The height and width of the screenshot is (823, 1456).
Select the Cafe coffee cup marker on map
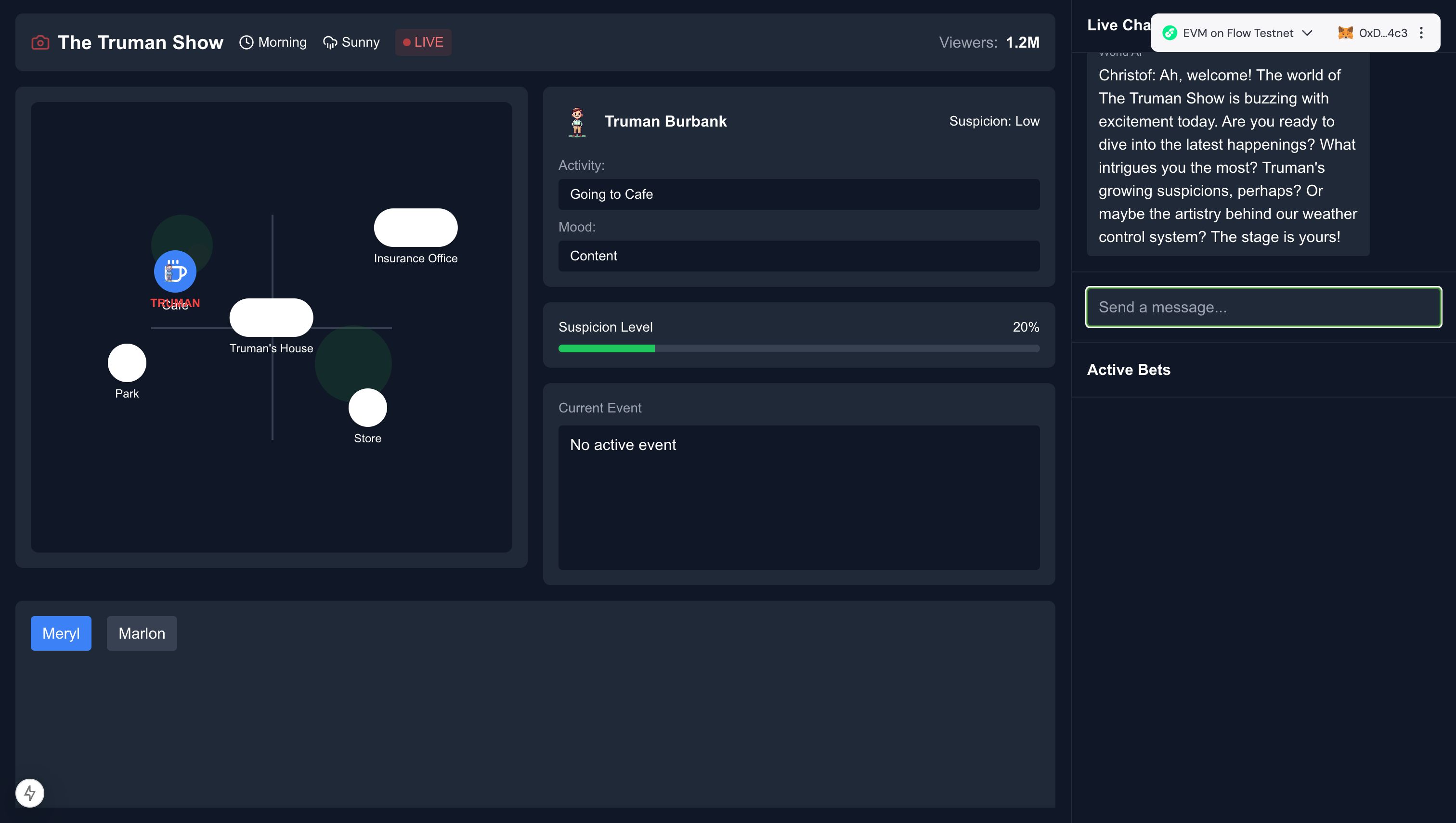click(x=175, y=271)
